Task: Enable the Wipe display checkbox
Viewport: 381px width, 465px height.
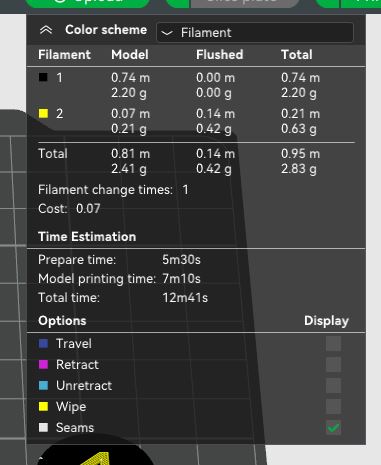Action: coord(333,407)
